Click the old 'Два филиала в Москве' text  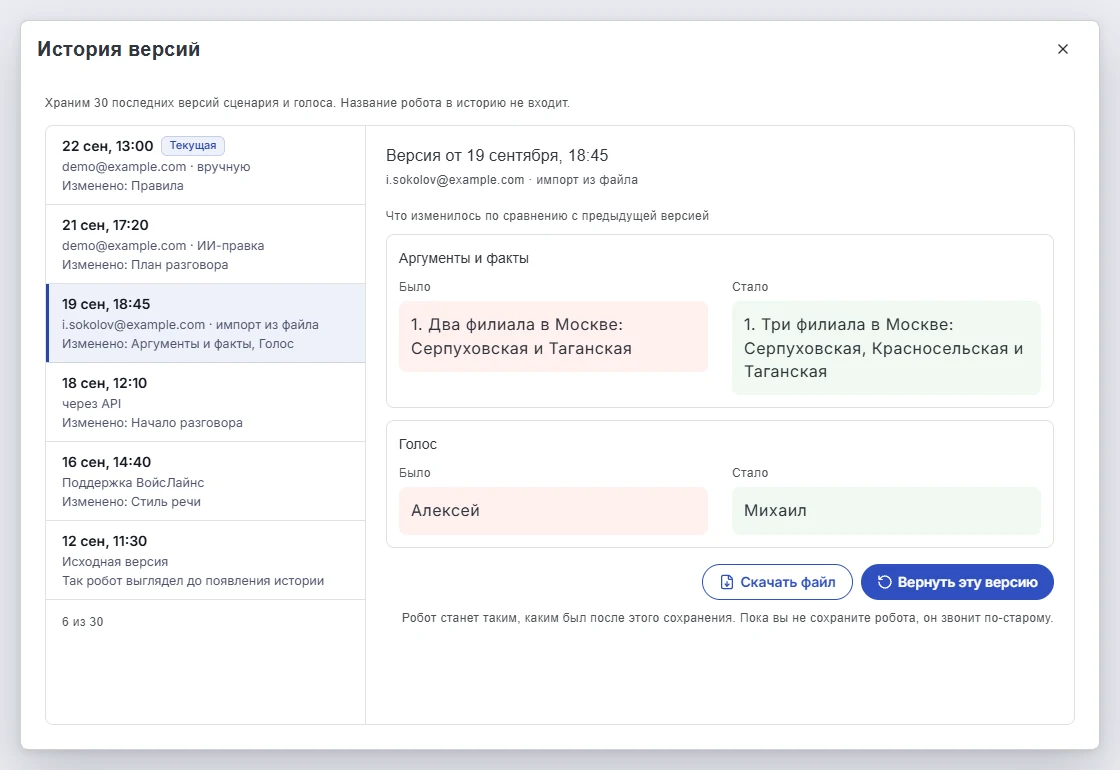coord(554,336)
